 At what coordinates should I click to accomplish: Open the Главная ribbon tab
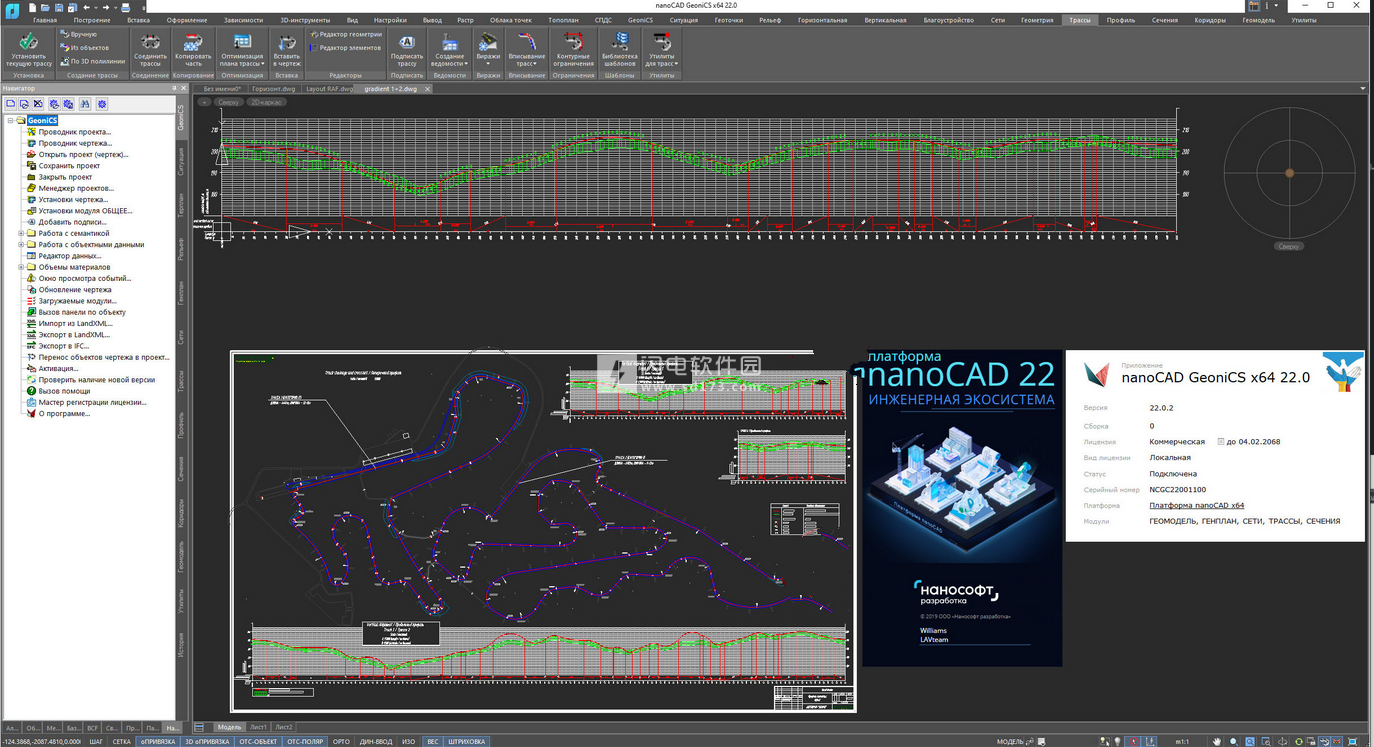coord(45,20)
